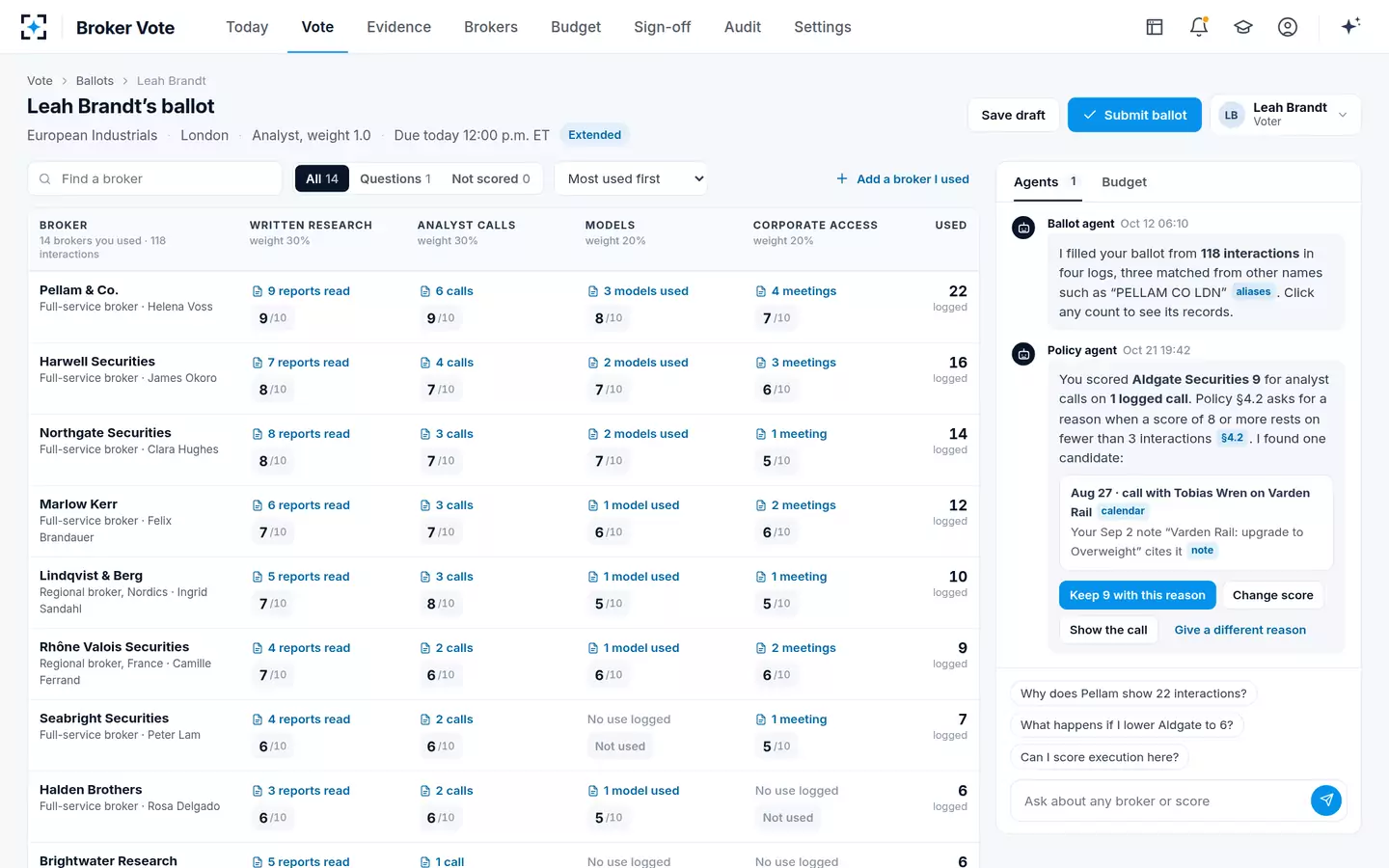Ask 'Why does Pellam show 22 interactions?'
1389x868 pixels.
1133,693
